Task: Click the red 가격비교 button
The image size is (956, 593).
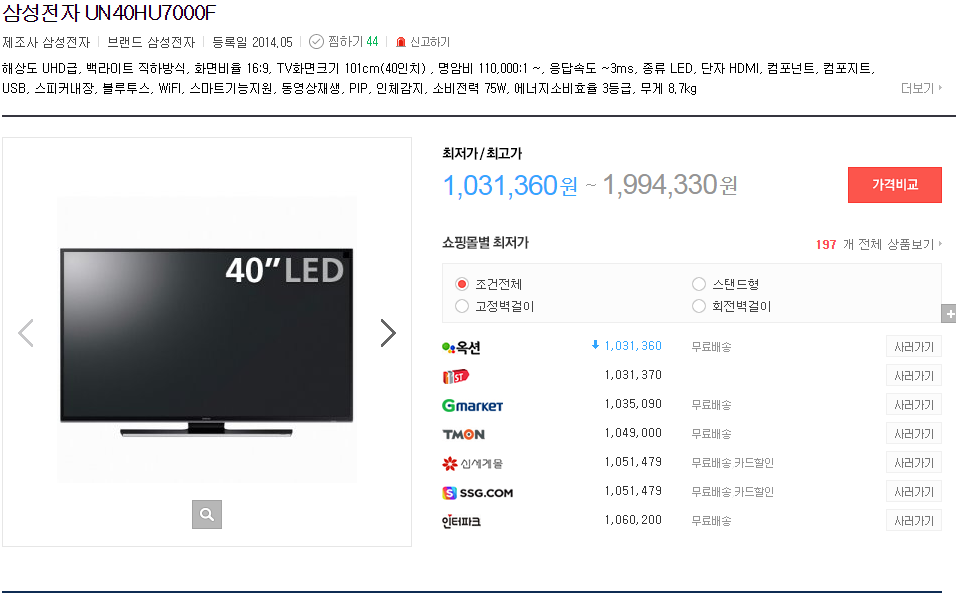Action: click(x=894, y=185)
